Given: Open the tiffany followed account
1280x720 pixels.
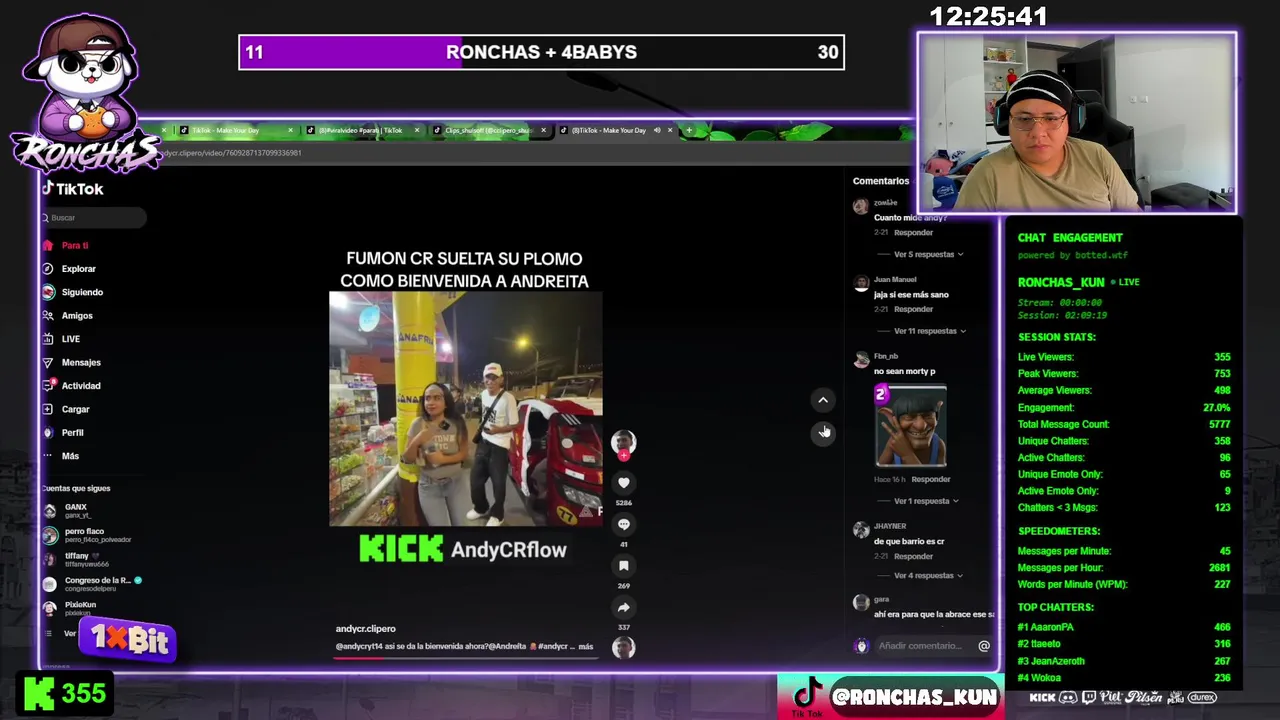Looking at the screenshot, I should pyautogui.click(x=76, y=559).
